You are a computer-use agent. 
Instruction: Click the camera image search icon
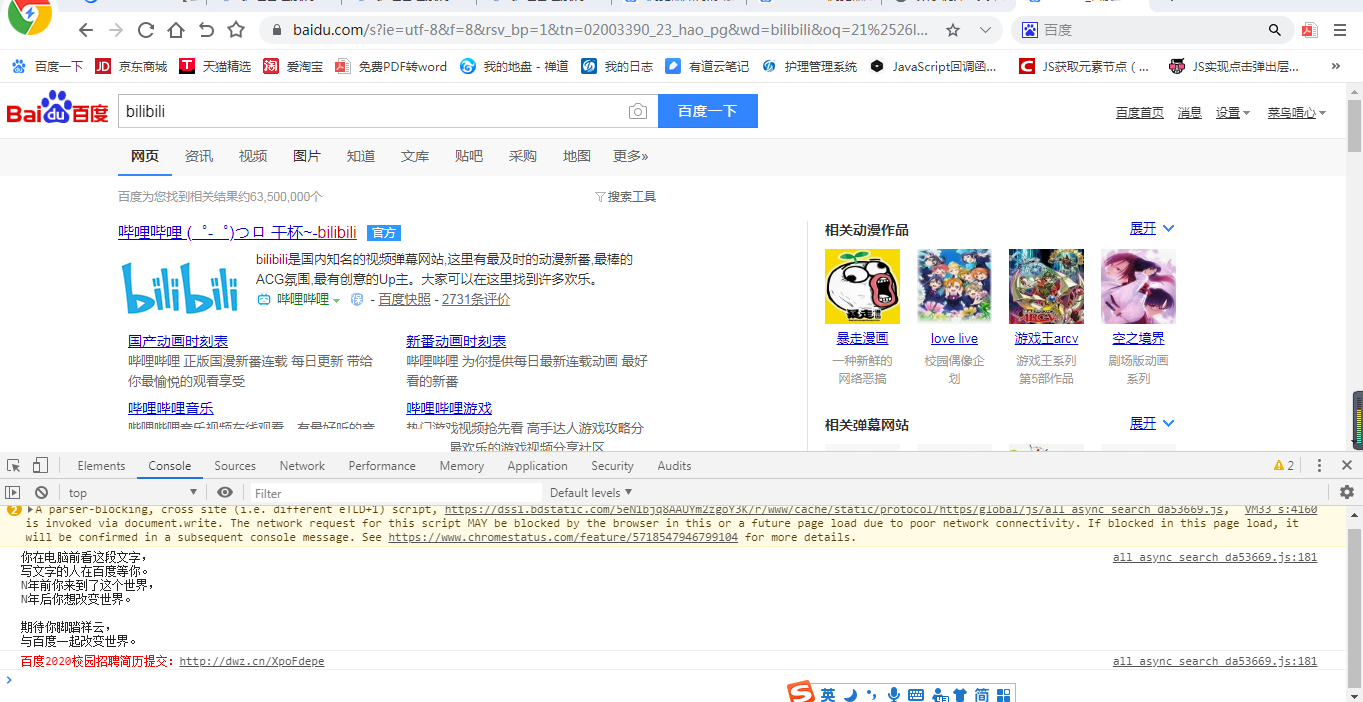coord(637,111)
